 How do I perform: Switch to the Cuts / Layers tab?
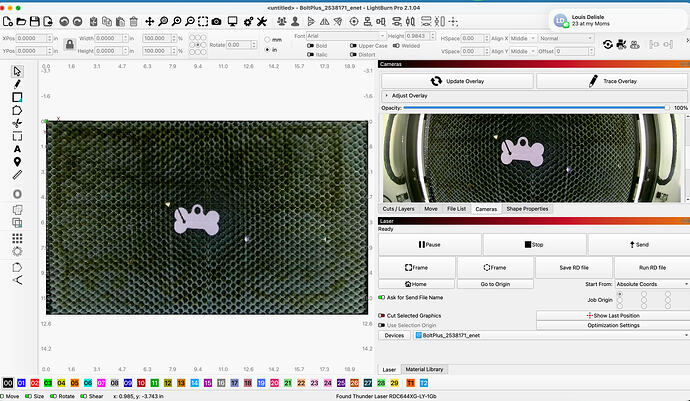point(398,209)
